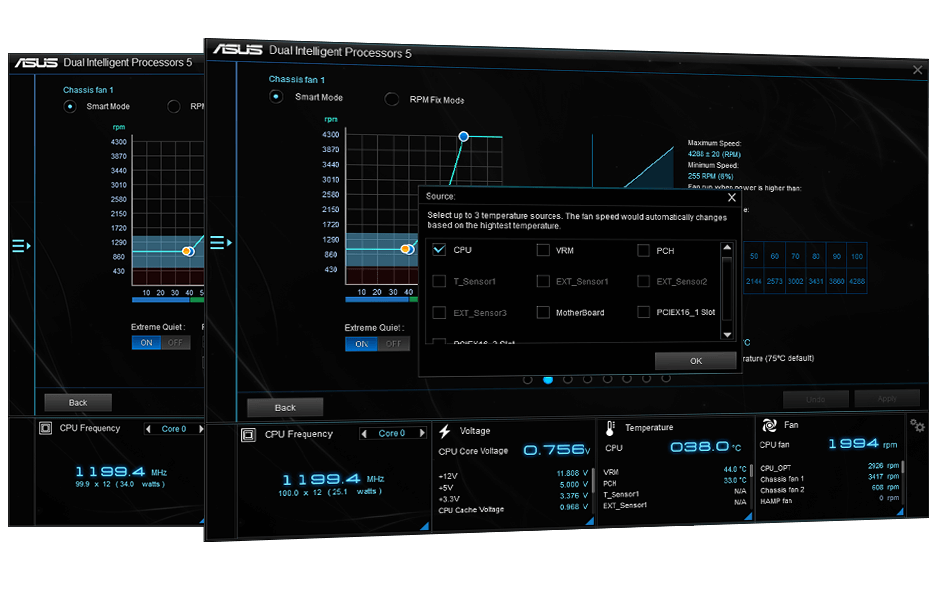This screenshot has width=940, height=598.
Task: Select next core in front CPU Frequency
Action: click(x=422, y=433)
